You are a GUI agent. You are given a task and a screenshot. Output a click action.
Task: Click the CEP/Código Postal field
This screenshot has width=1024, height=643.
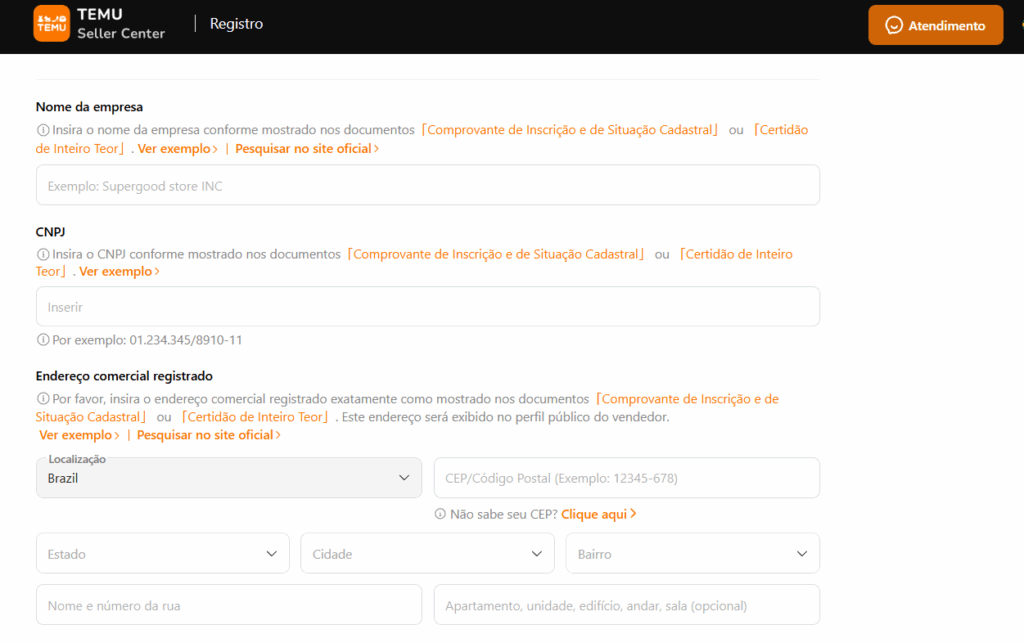(x=626, y=478)
